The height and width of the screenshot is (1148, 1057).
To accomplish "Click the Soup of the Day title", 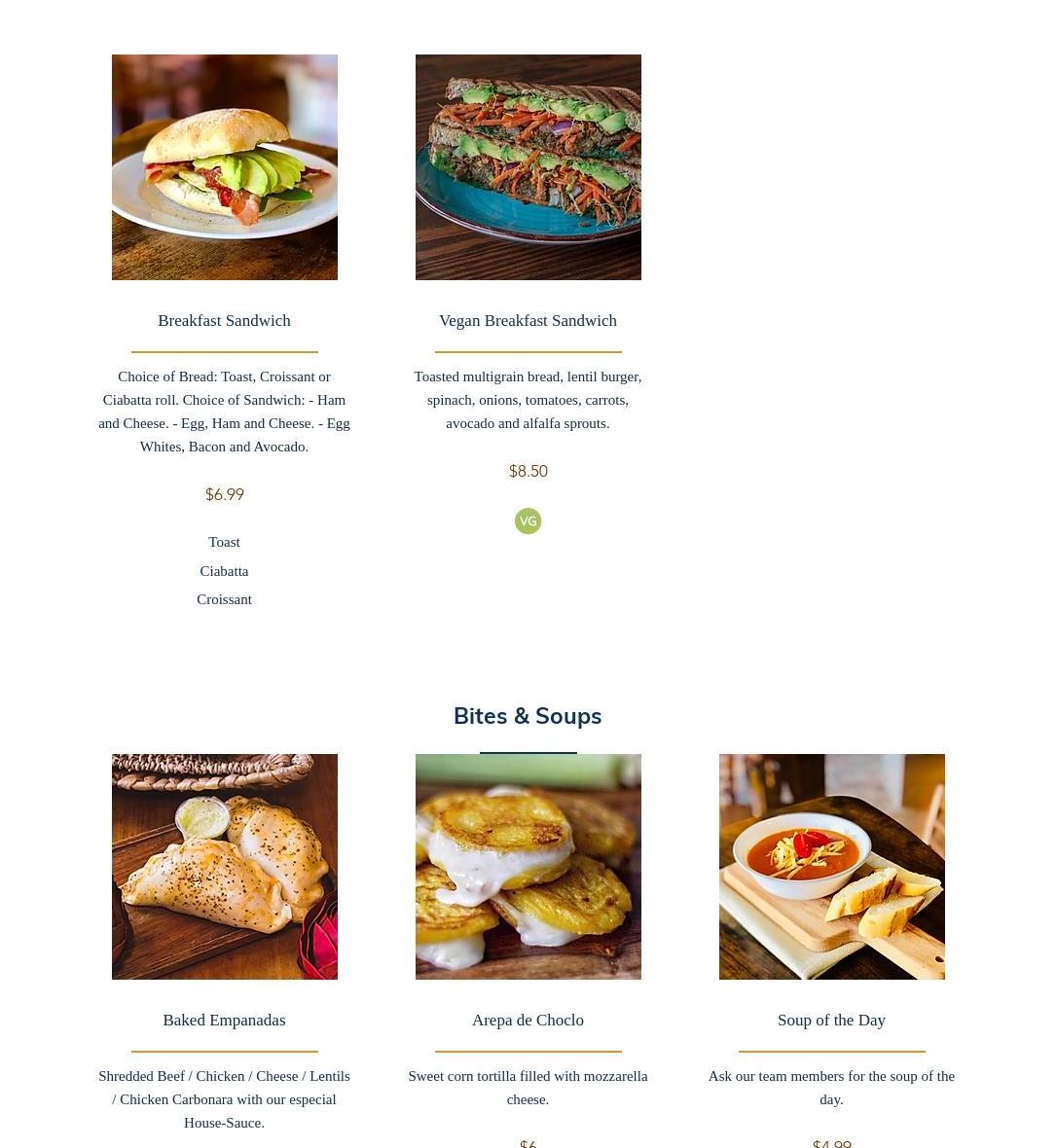I will [x=831, y=1020].
